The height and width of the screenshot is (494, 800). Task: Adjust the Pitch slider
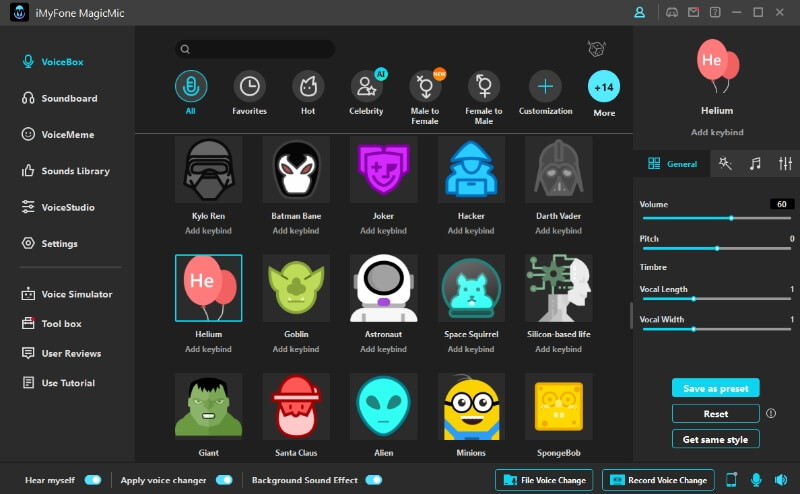(x=717, y=249)
